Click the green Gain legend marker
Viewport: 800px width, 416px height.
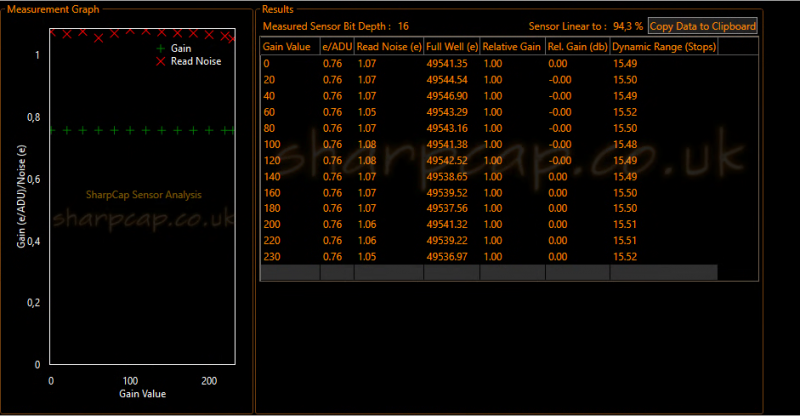click(161, 48)
